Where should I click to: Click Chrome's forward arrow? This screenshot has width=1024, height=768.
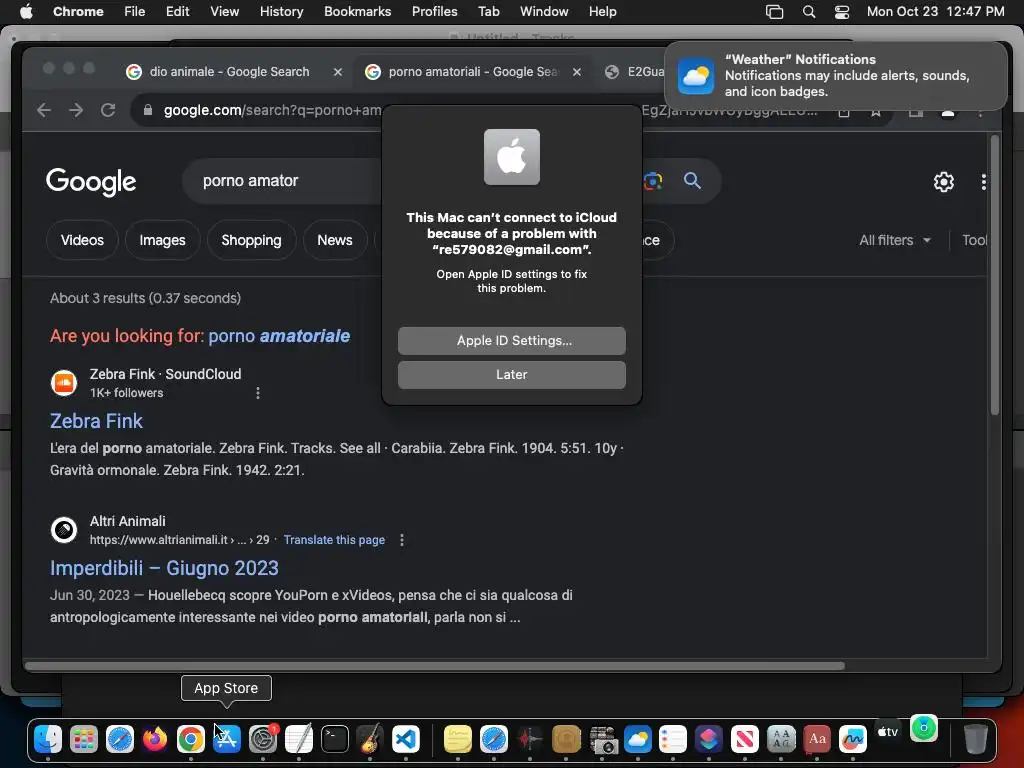[x=76, y=110]
